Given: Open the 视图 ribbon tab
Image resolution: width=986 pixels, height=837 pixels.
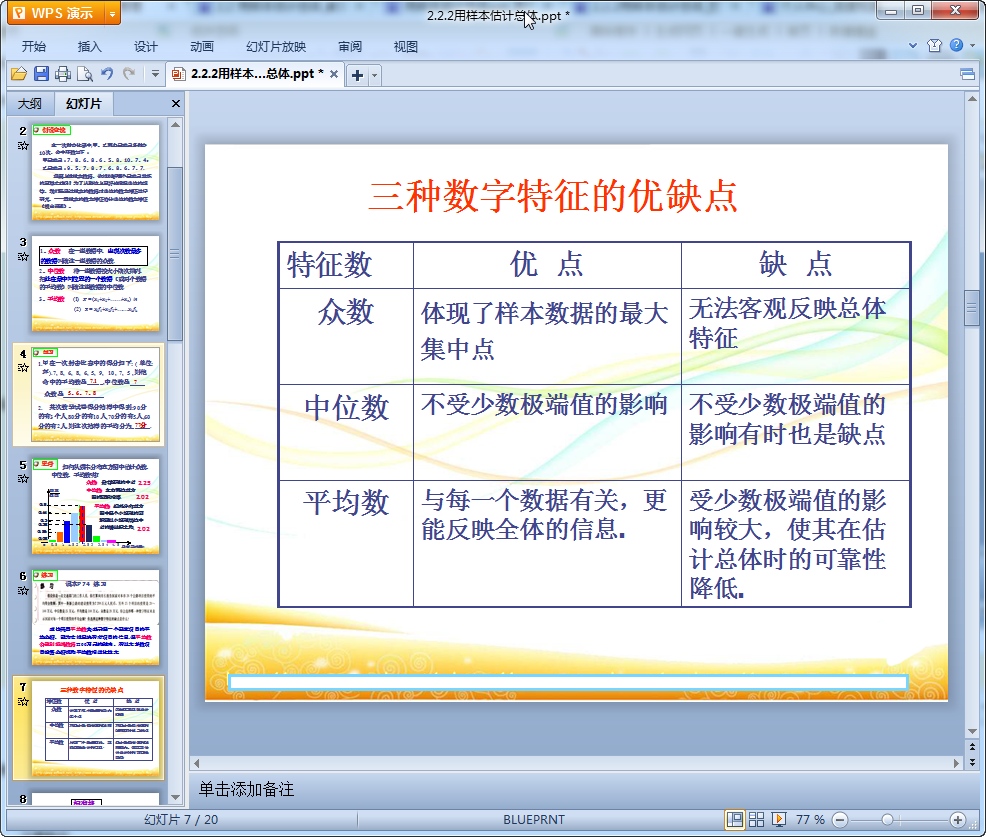Looking at the screenshot, I should pyautogui.click(x=406, y=47).
